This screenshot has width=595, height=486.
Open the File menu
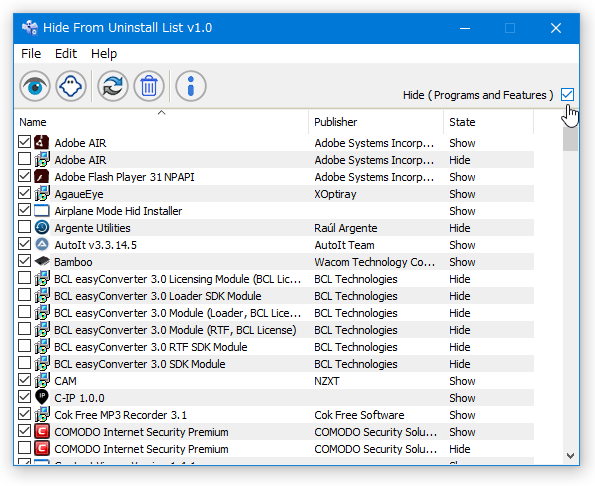point(31,53)
